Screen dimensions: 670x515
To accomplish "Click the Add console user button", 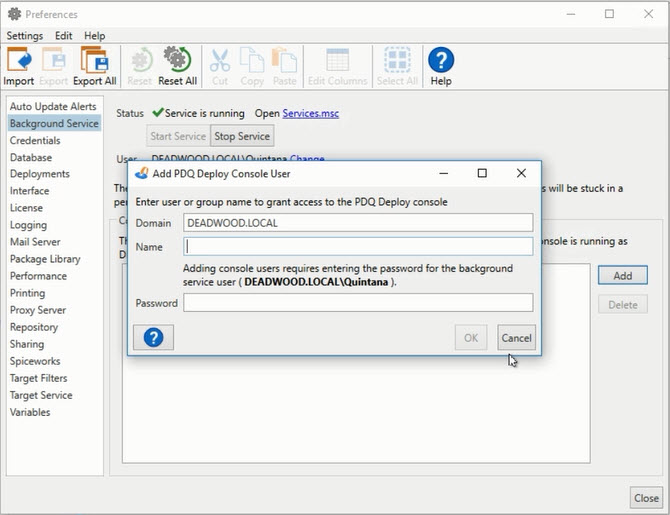I will coord(623,276).
